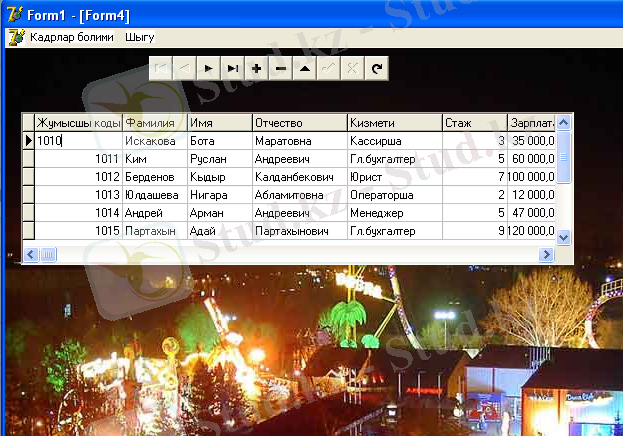The height and width of the screenshot is (436, 623).
Task: Click the vertical scrollbar thumb
Action: [x=563, y=157]
